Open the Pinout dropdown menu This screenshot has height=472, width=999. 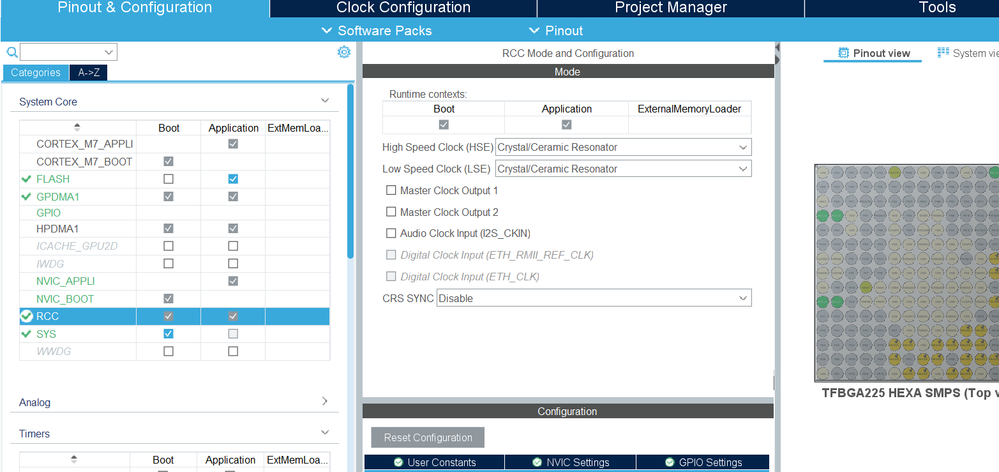pos(556,31)
